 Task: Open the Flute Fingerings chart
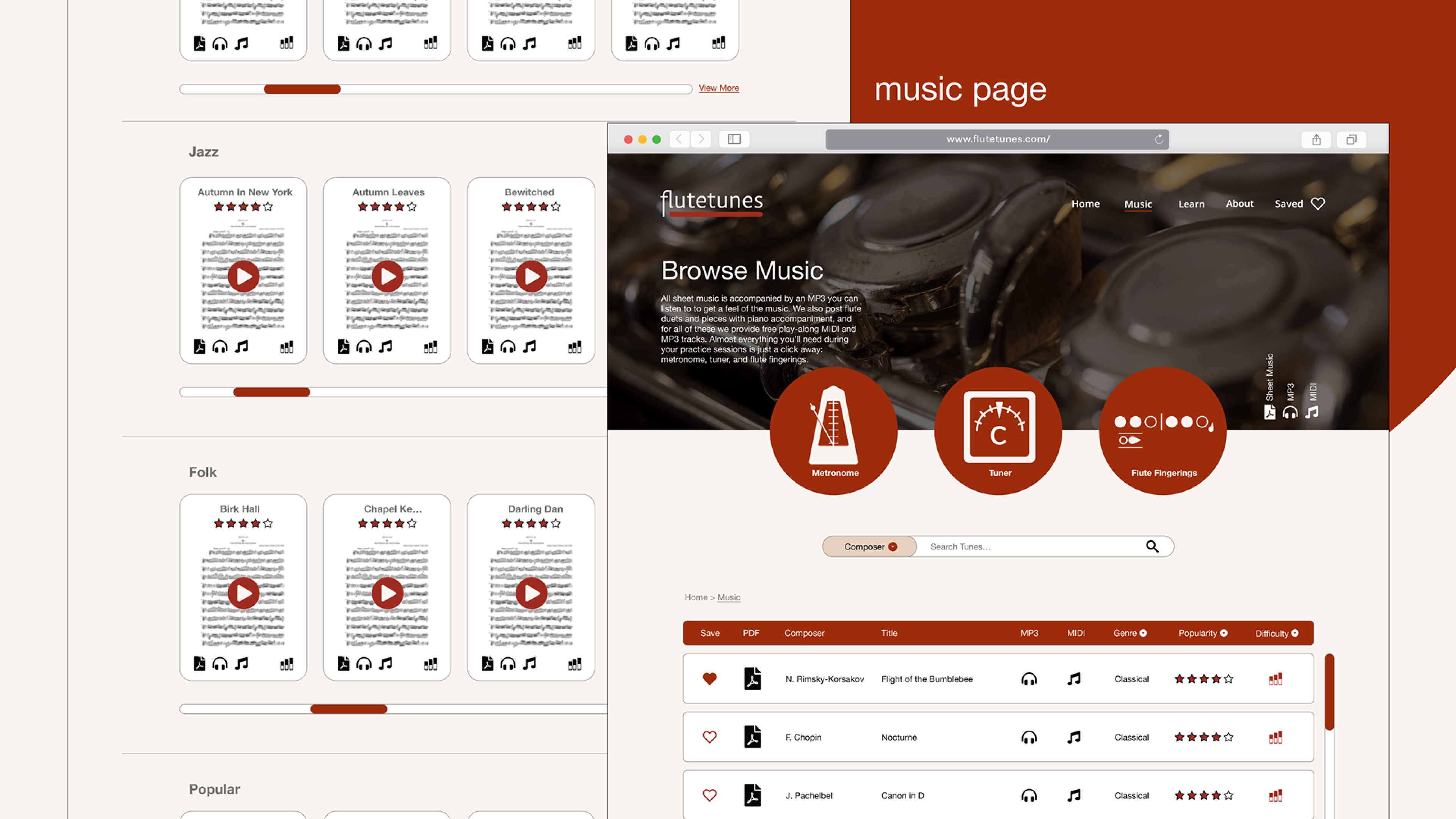tap(1163, 431)
